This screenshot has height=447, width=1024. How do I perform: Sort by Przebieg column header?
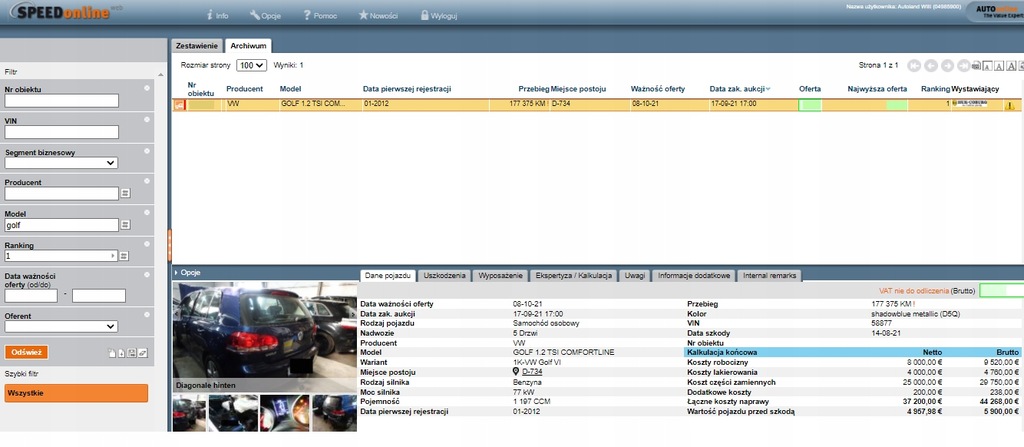coord(534,89)
